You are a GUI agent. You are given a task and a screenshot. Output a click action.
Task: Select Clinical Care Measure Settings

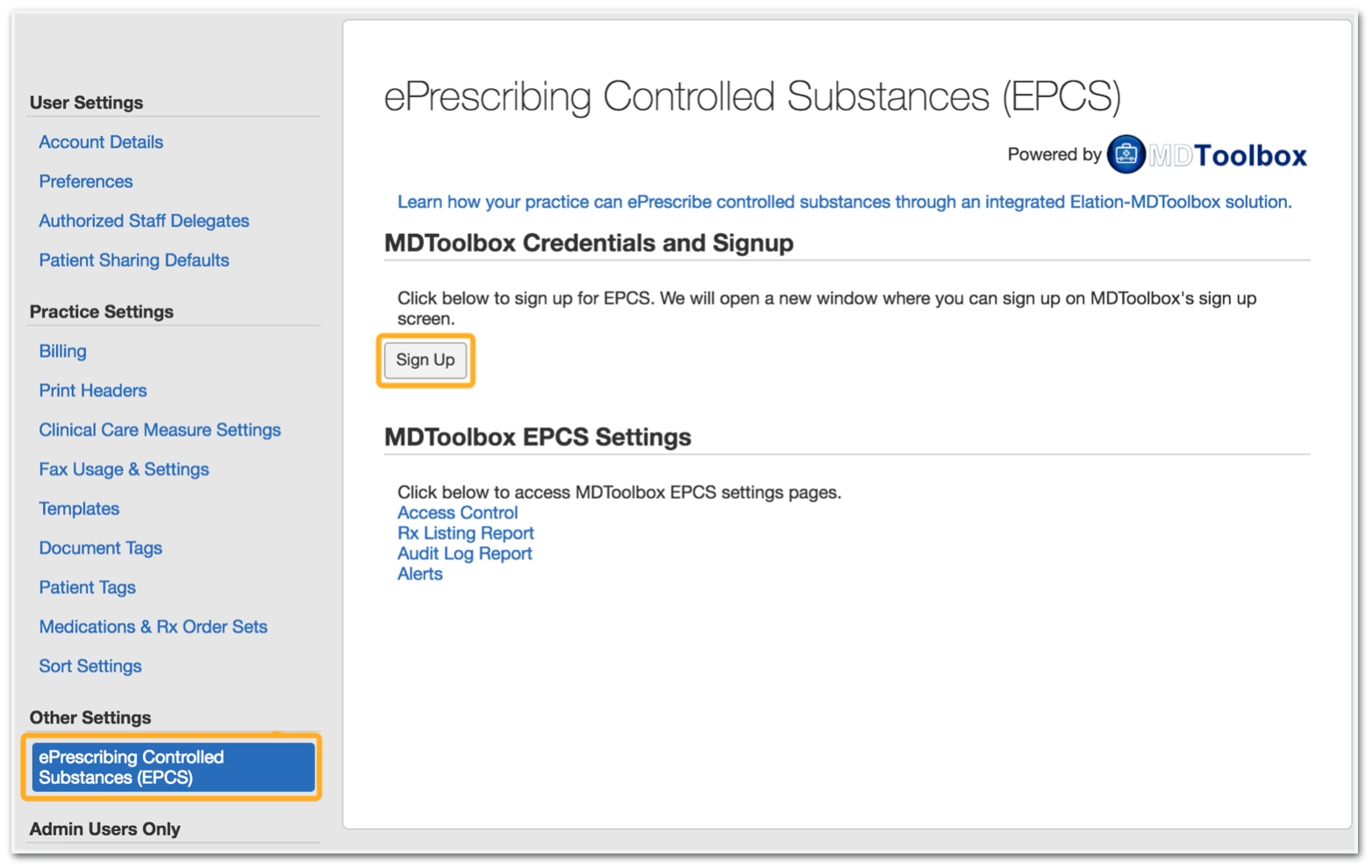[160, 430]
